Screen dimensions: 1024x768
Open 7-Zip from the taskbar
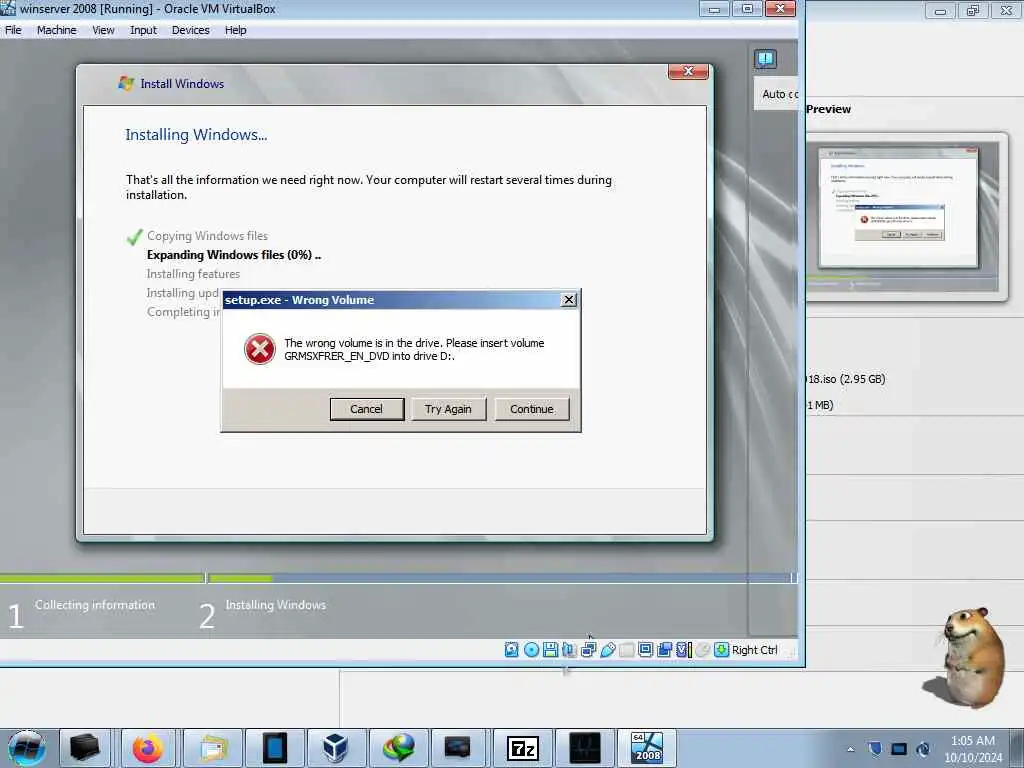click(522, 748)
